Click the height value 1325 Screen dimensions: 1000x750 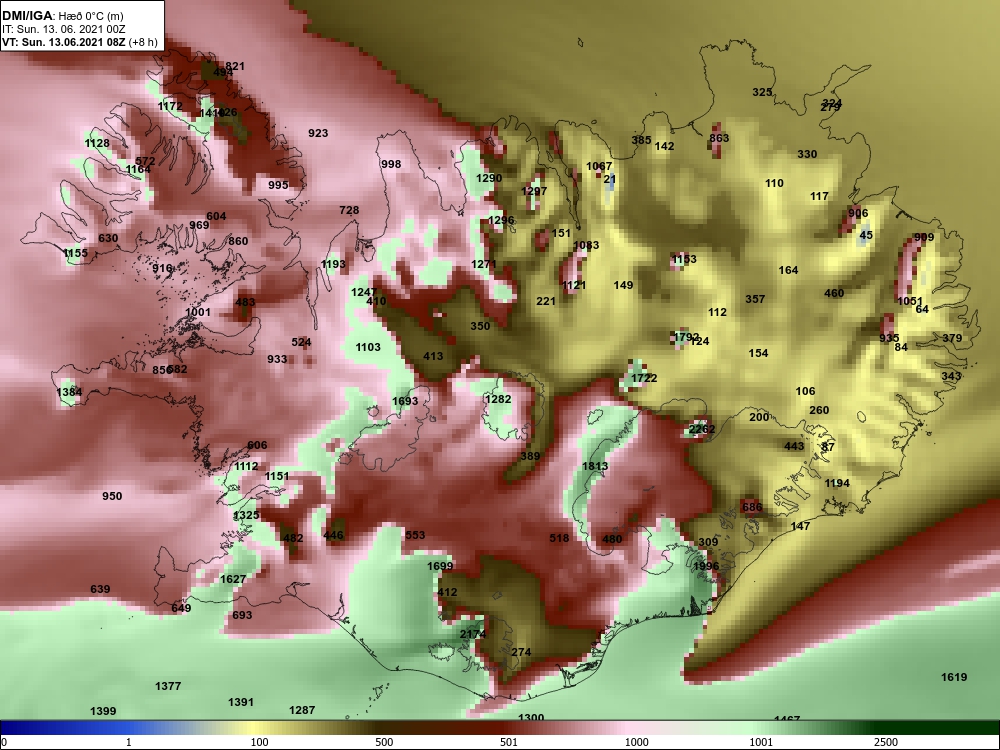(x=246, y=515)
